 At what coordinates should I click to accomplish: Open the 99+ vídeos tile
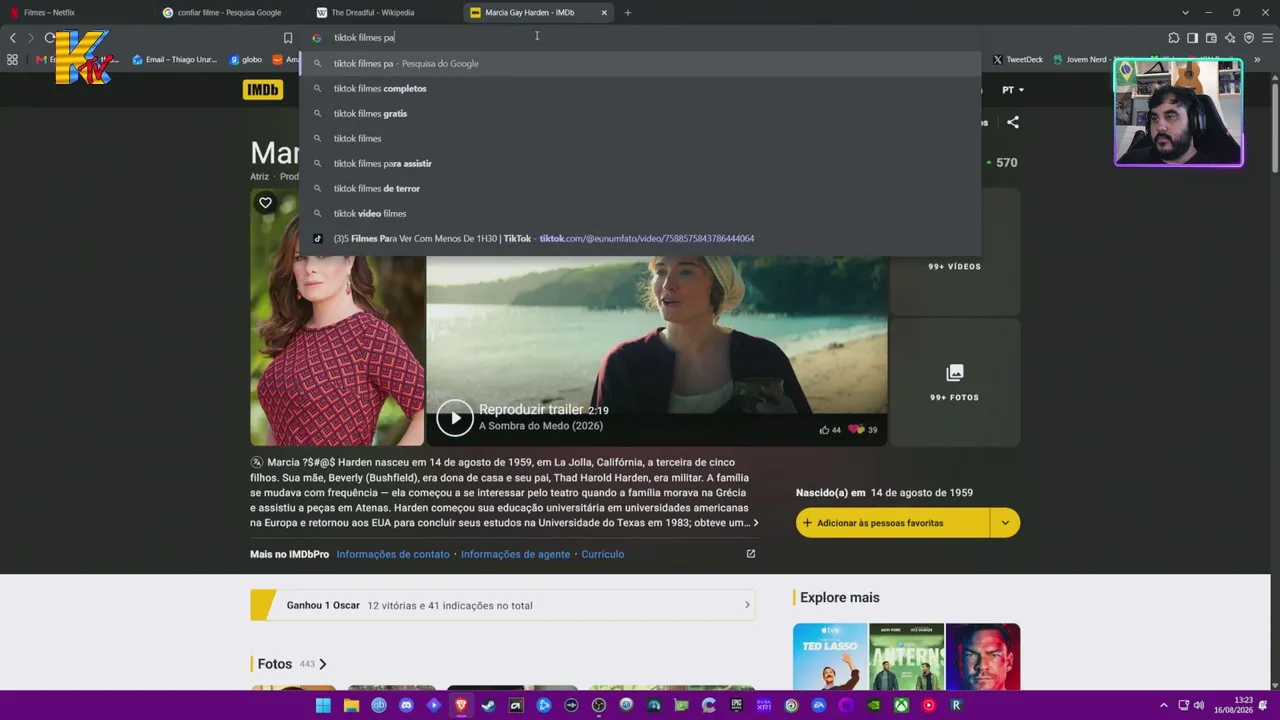(955, 250)
